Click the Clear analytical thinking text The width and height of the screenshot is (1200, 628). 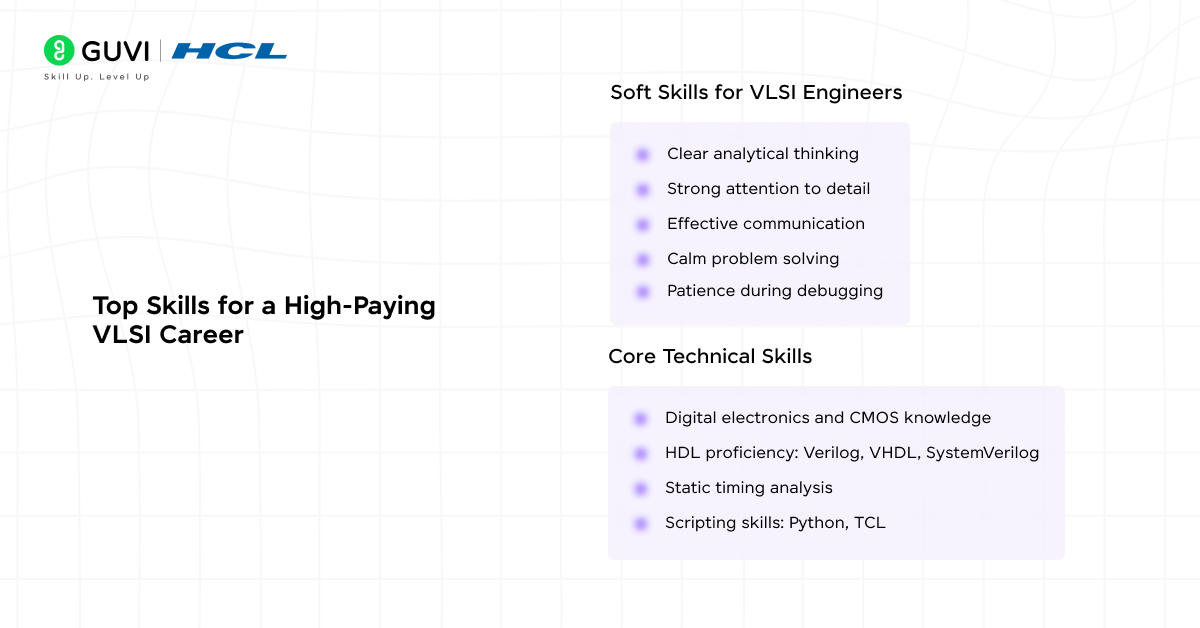(x=763, y=154)
